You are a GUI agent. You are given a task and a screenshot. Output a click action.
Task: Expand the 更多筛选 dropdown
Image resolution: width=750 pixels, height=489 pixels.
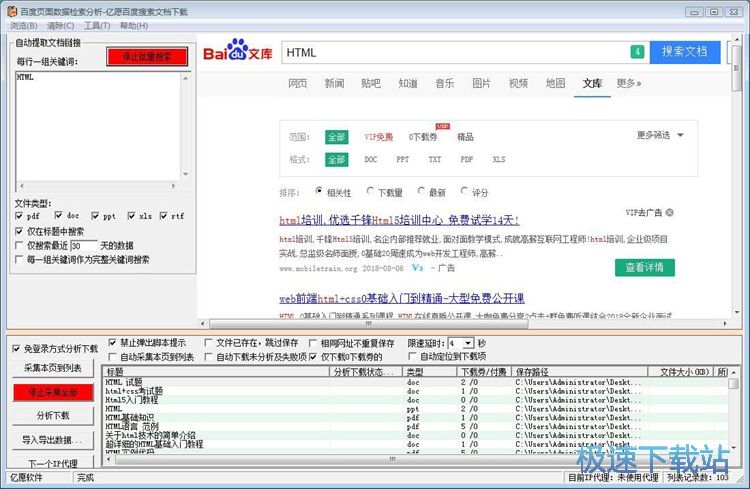coord(660,135)
